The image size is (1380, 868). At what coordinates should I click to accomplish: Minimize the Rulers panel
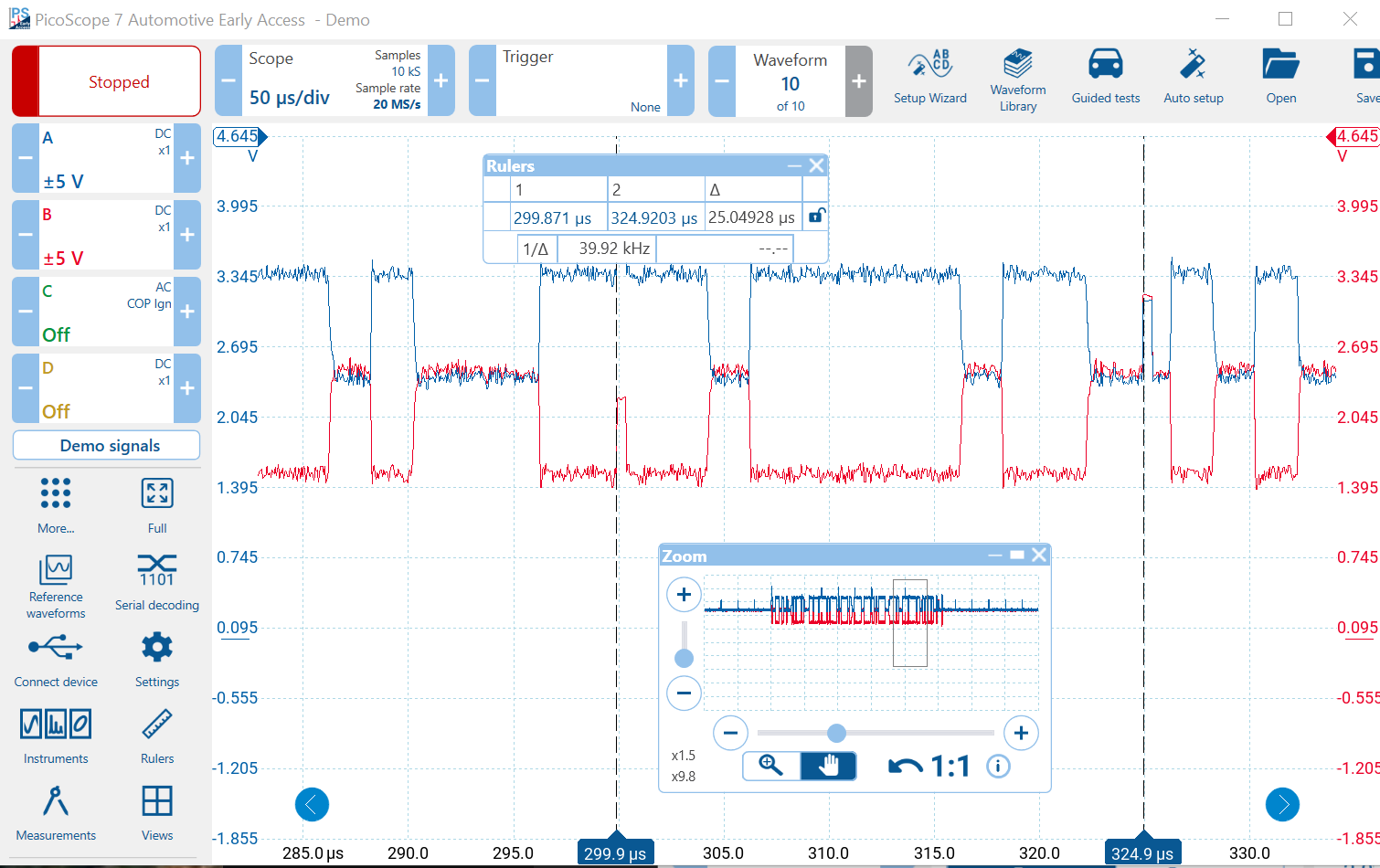(x=794, y=165)
